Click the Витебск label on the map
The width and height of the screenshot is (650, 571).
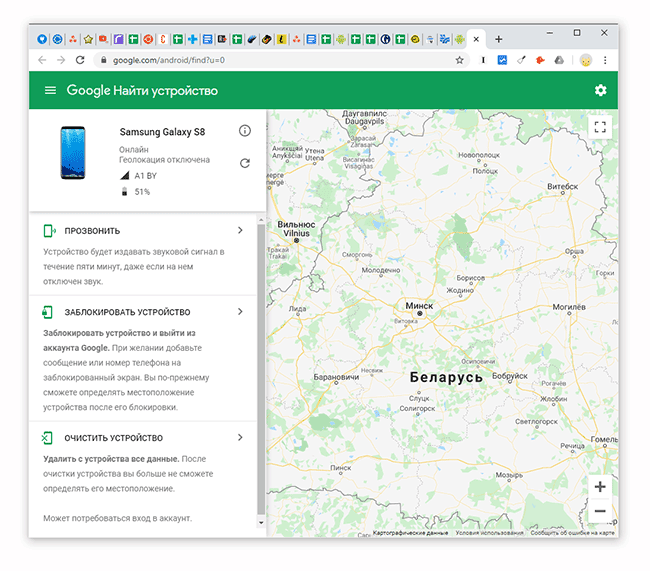pyautogui.click(x=563, y=186)
